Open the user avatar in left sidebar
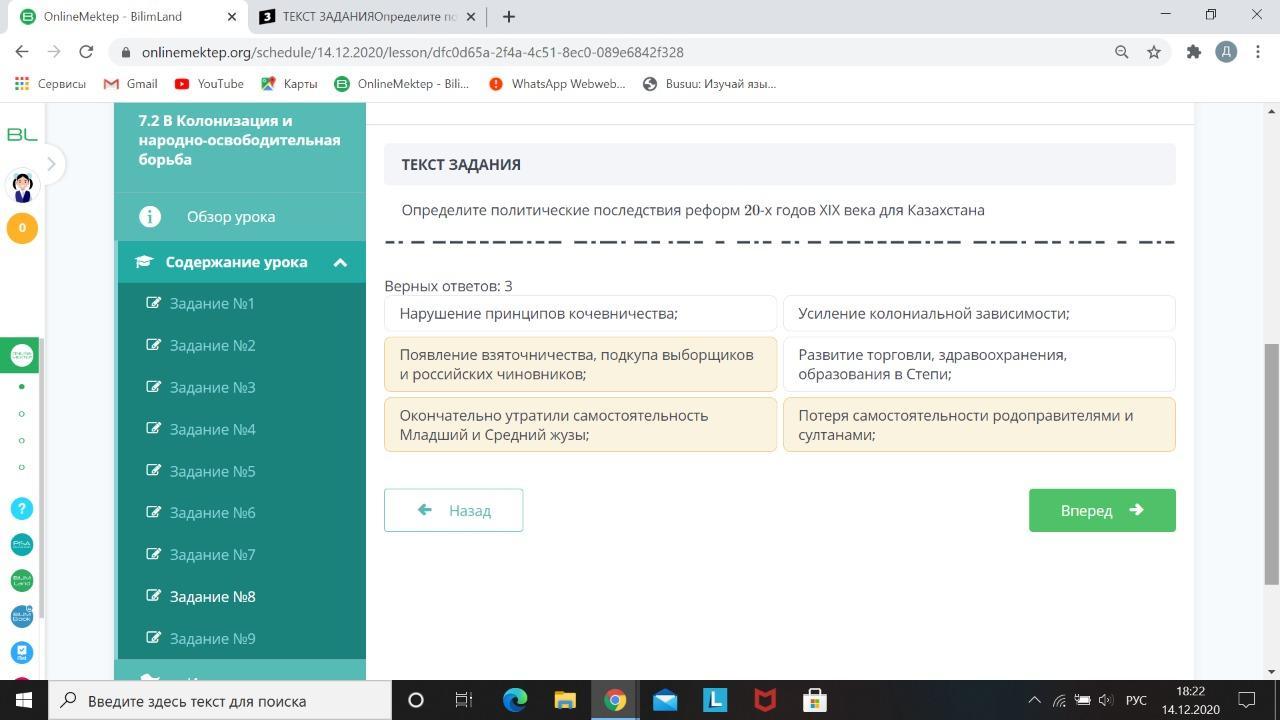Viewport: 1280px width, 720px height. [22, 185]
